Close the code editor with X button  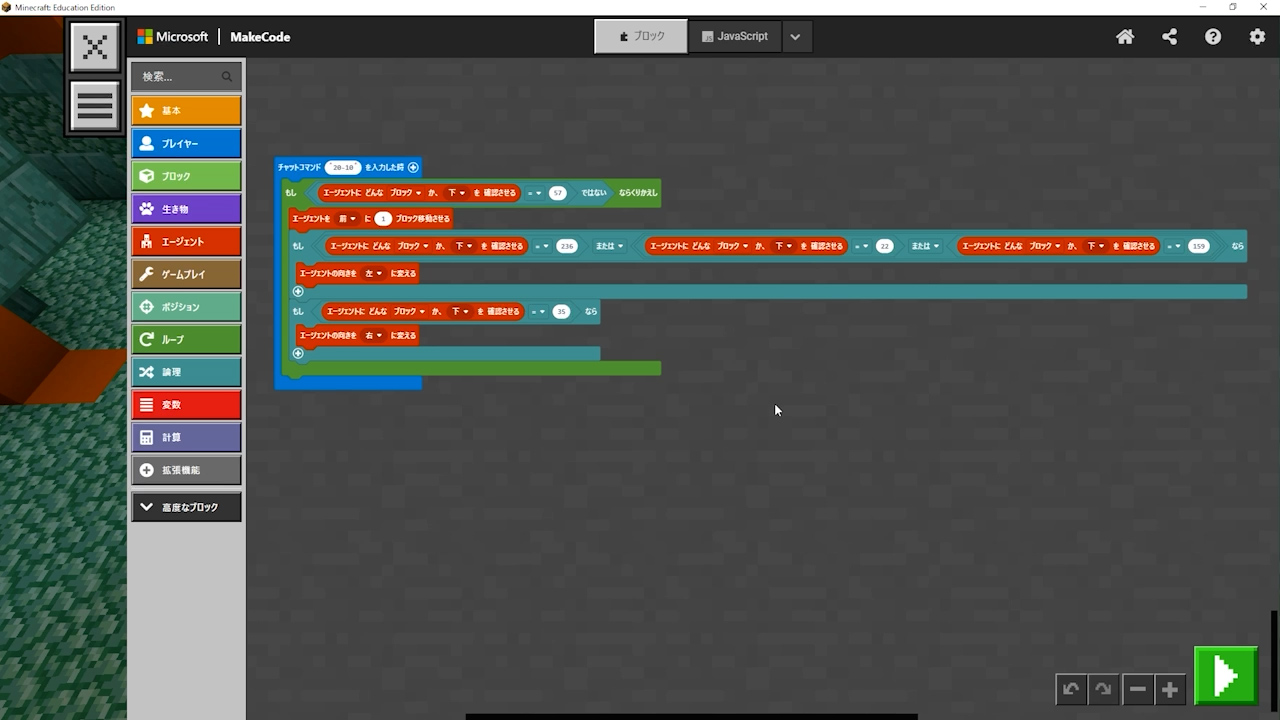(95, 47)
